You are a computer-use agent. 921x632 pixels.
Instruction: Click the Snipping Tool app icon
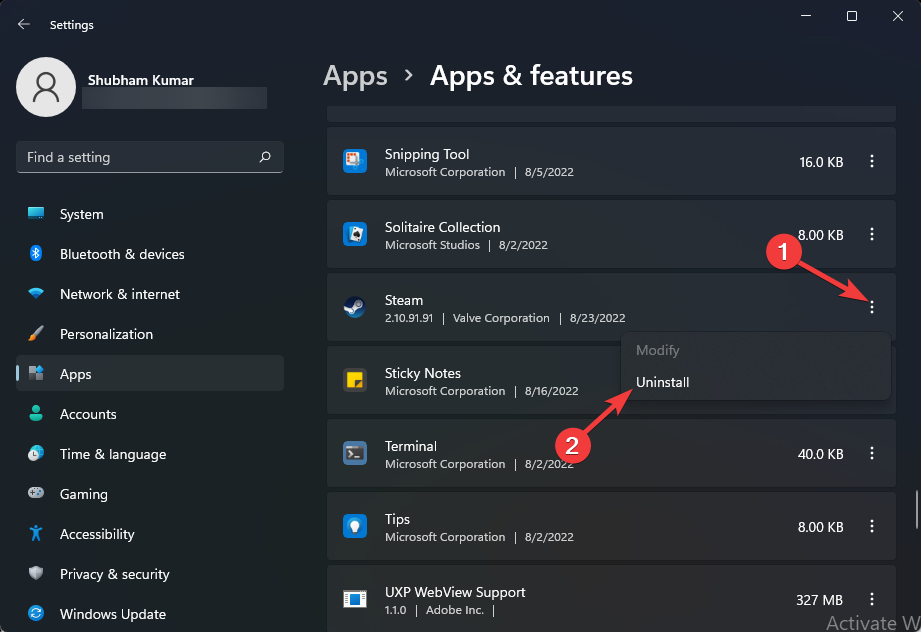355,161
